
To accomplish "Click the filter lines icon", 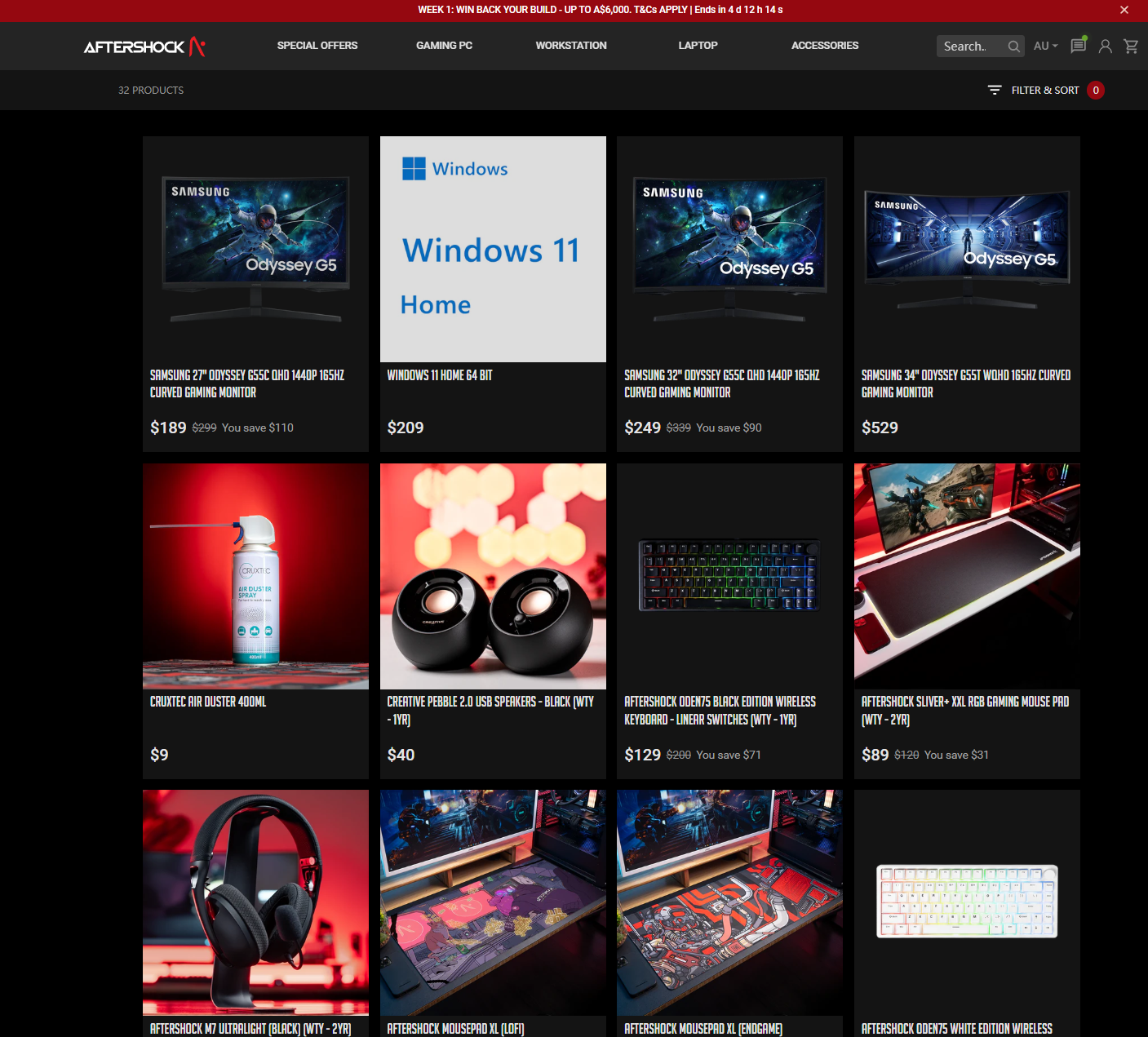I will click(x=995, y=90).
